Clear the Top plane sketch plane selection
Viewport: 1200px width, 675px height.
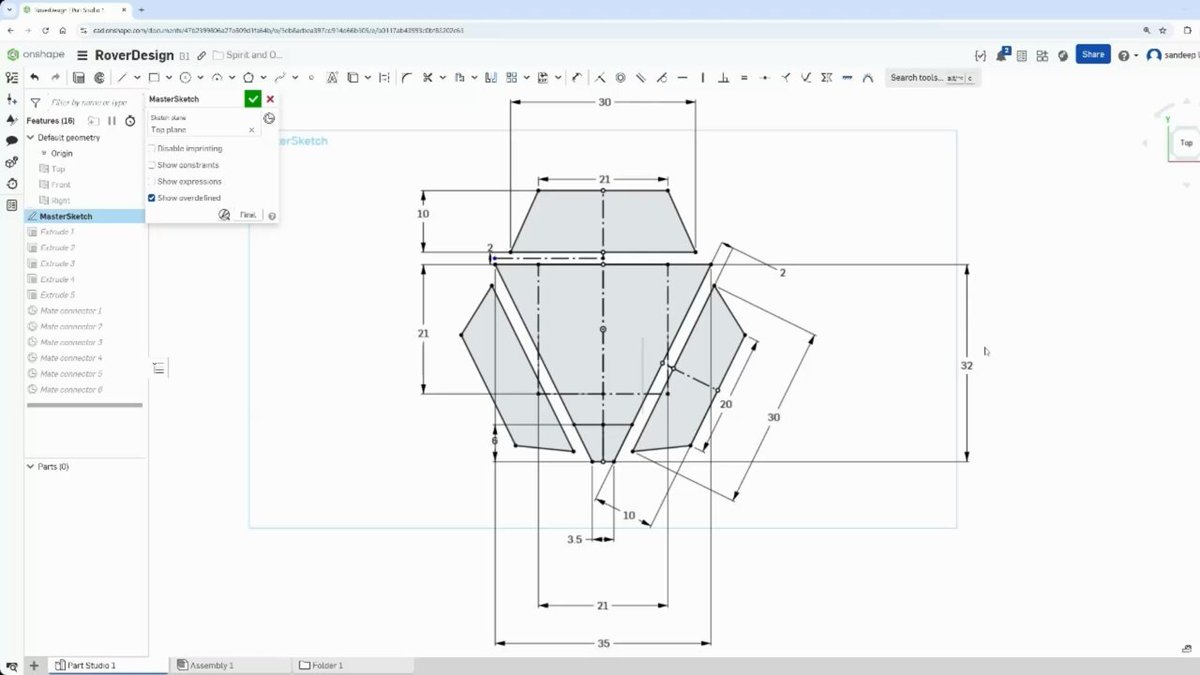(251, 130)
